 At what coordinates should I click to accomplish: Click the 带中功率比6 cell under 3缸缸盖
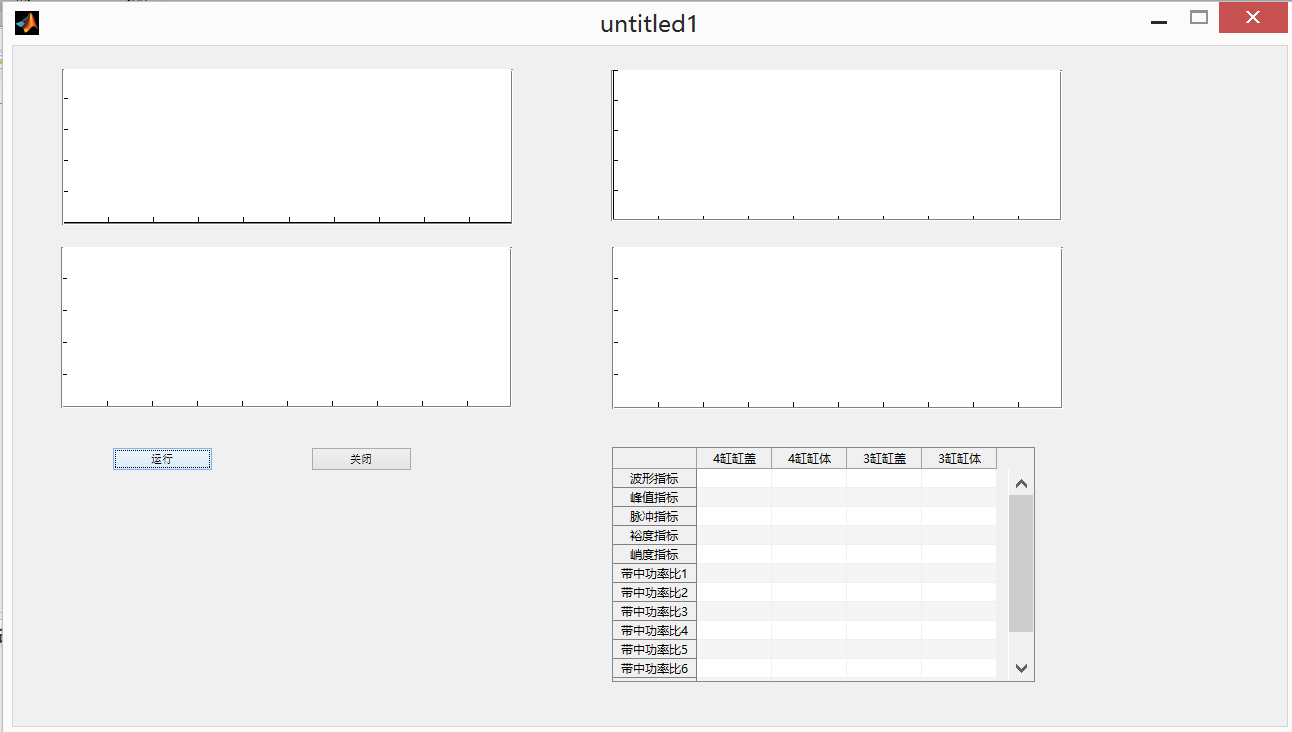(x=884, y=668)
